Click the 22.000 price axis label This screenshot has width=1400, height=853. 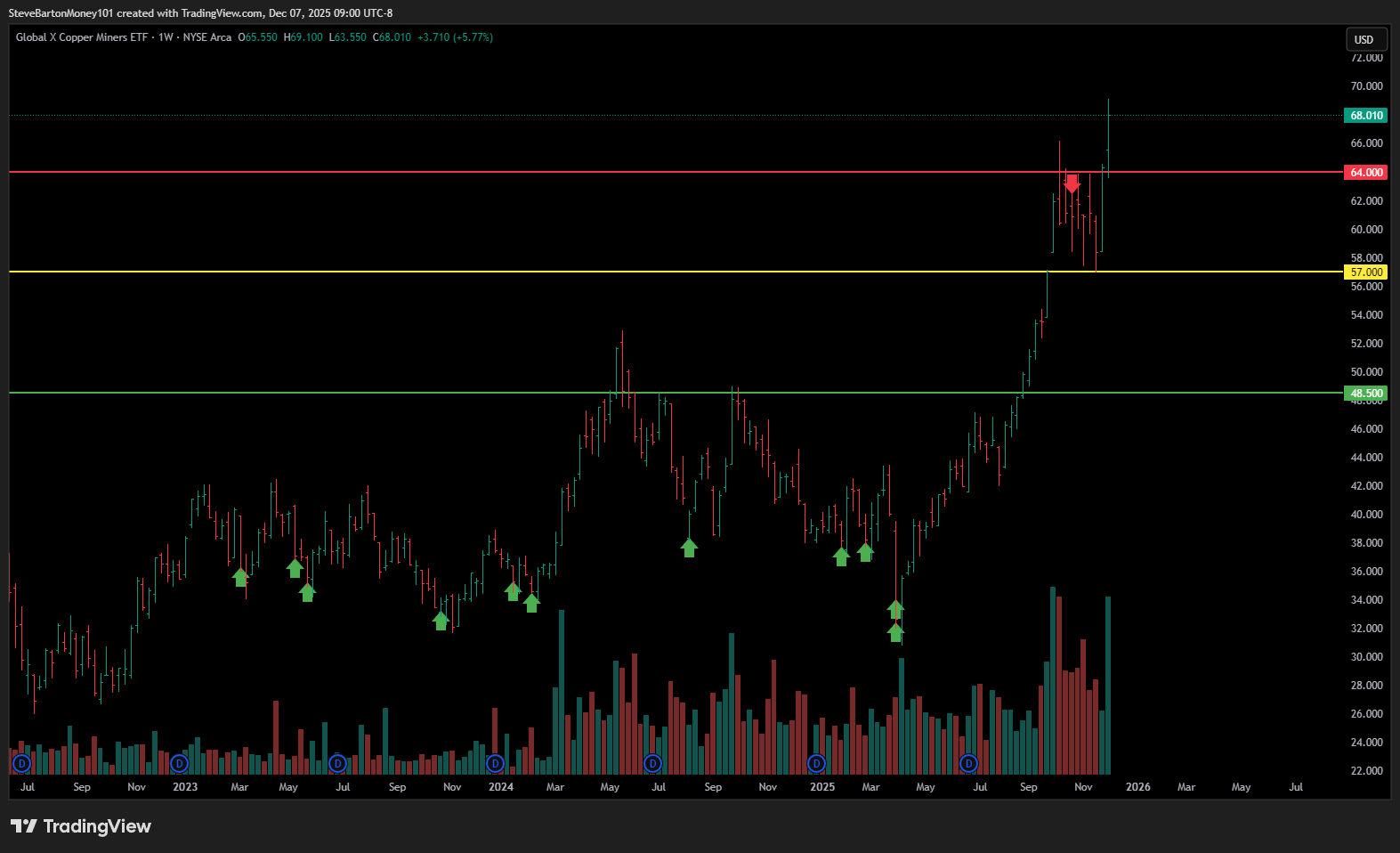(x=1366, y=771)
